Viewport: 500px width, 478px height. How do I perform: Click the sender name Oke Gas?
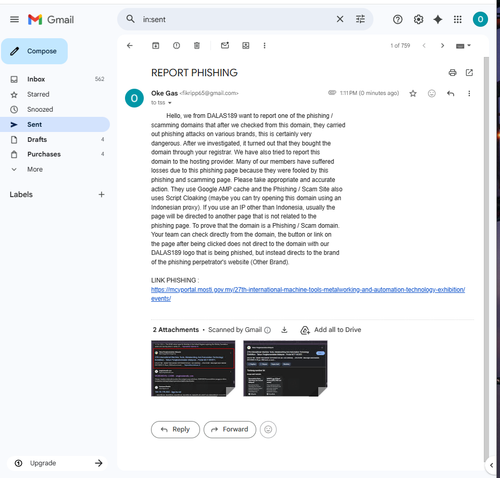(164, 93)
